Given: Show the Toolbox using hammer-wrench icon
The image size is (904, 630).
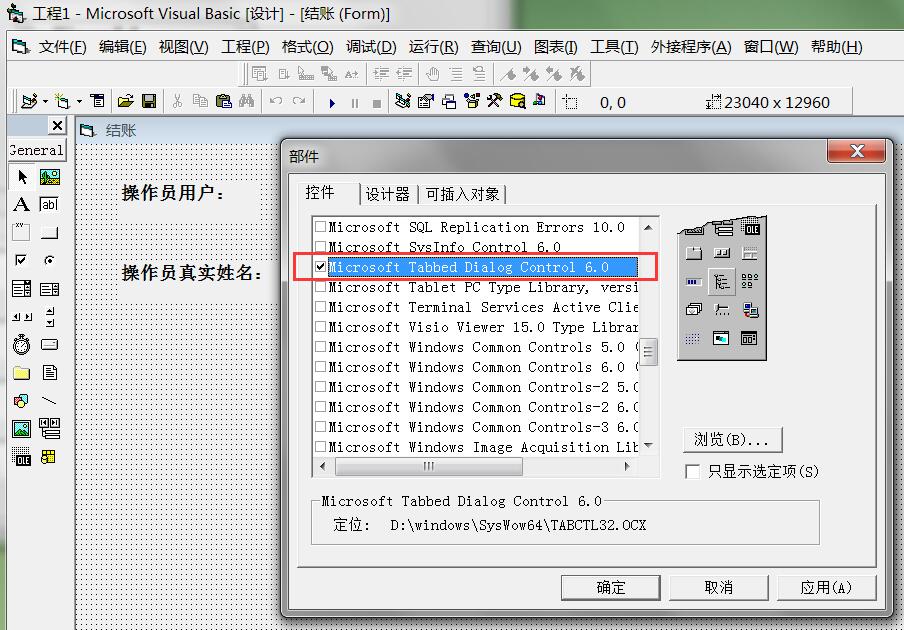Looking at the screenshot, I should coord(494,101).
